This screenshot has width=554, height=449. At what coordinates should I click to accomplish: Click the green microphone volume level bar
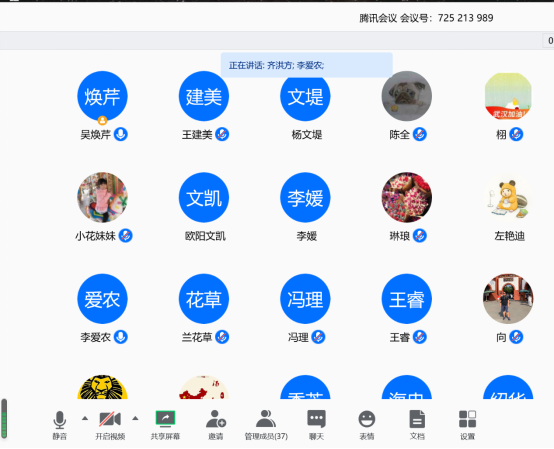point(4,419)
